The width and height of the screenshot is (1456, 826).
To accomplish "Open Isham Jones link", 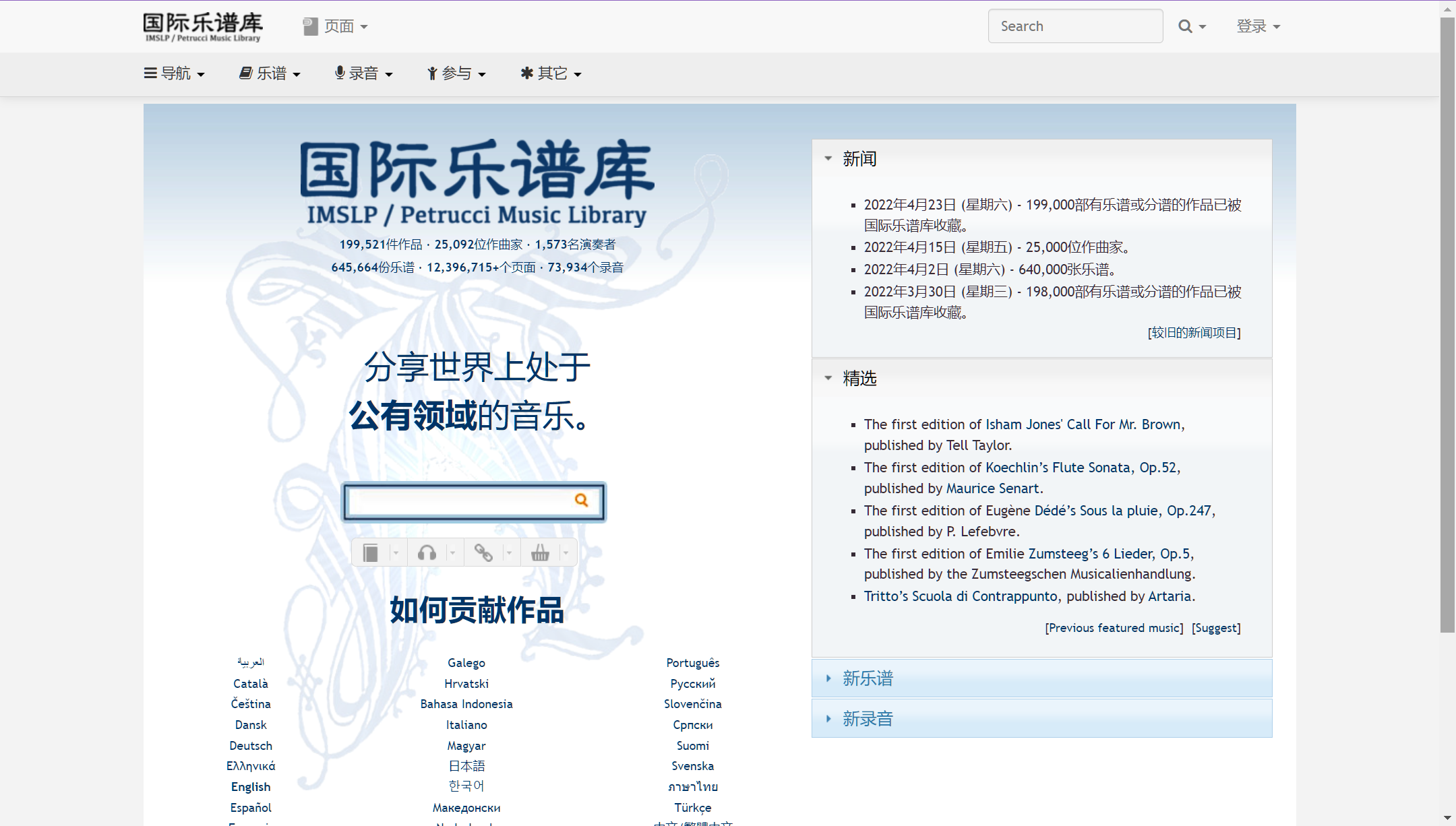I will point(1024,424).
